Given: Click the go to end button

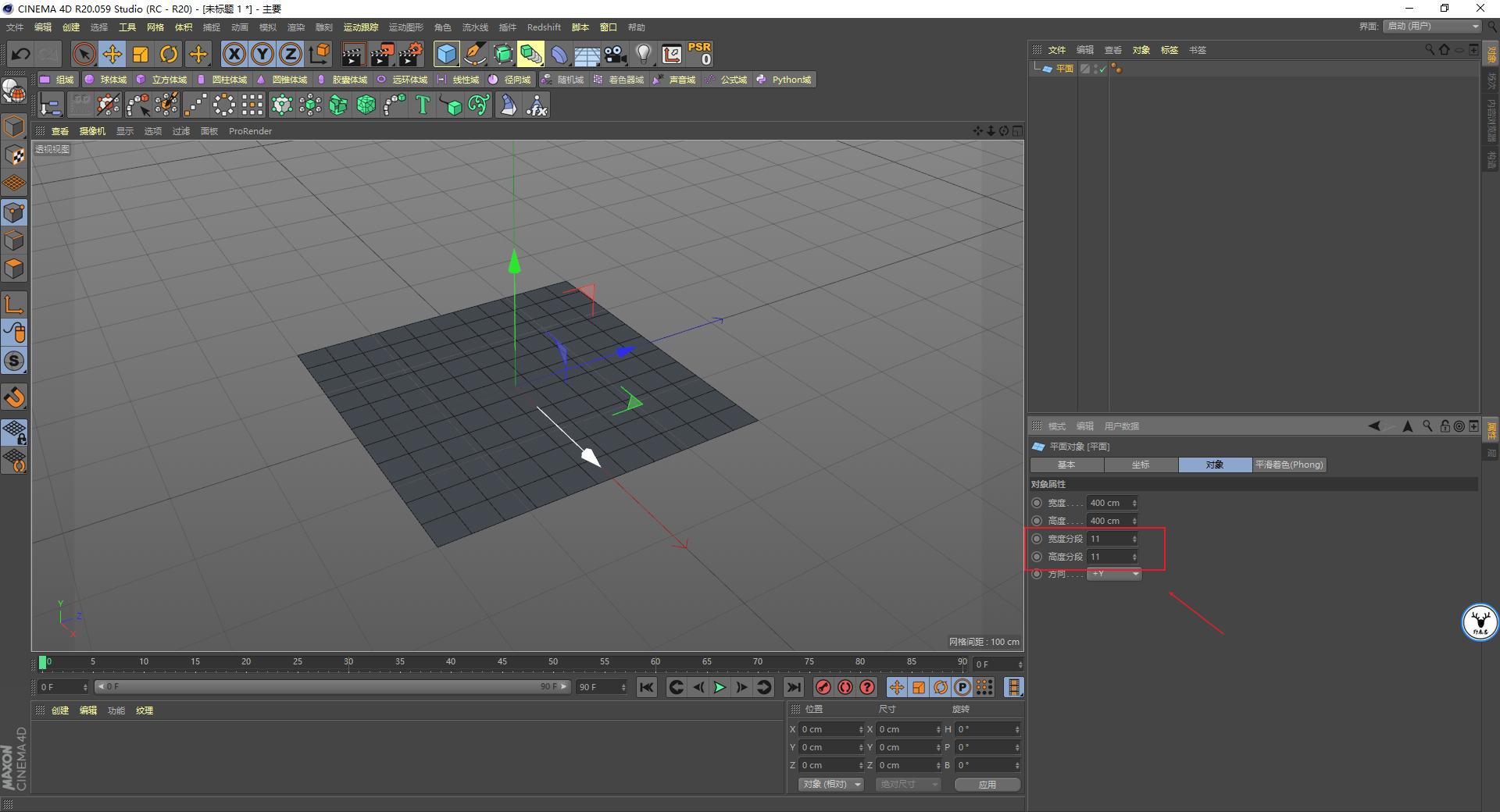Looking at the screenshot, I should [794, 687].
